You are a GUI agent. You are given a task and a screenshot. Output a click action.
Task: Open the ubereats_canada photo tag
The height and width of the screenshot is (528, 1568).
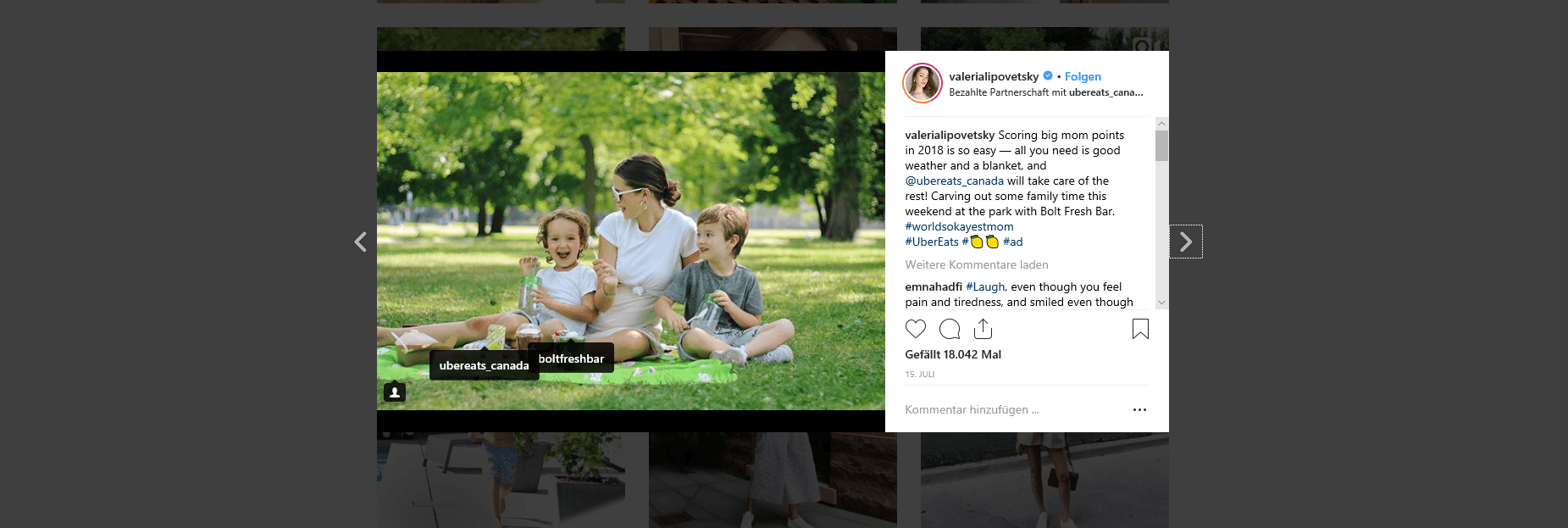[x=484, y=365]
